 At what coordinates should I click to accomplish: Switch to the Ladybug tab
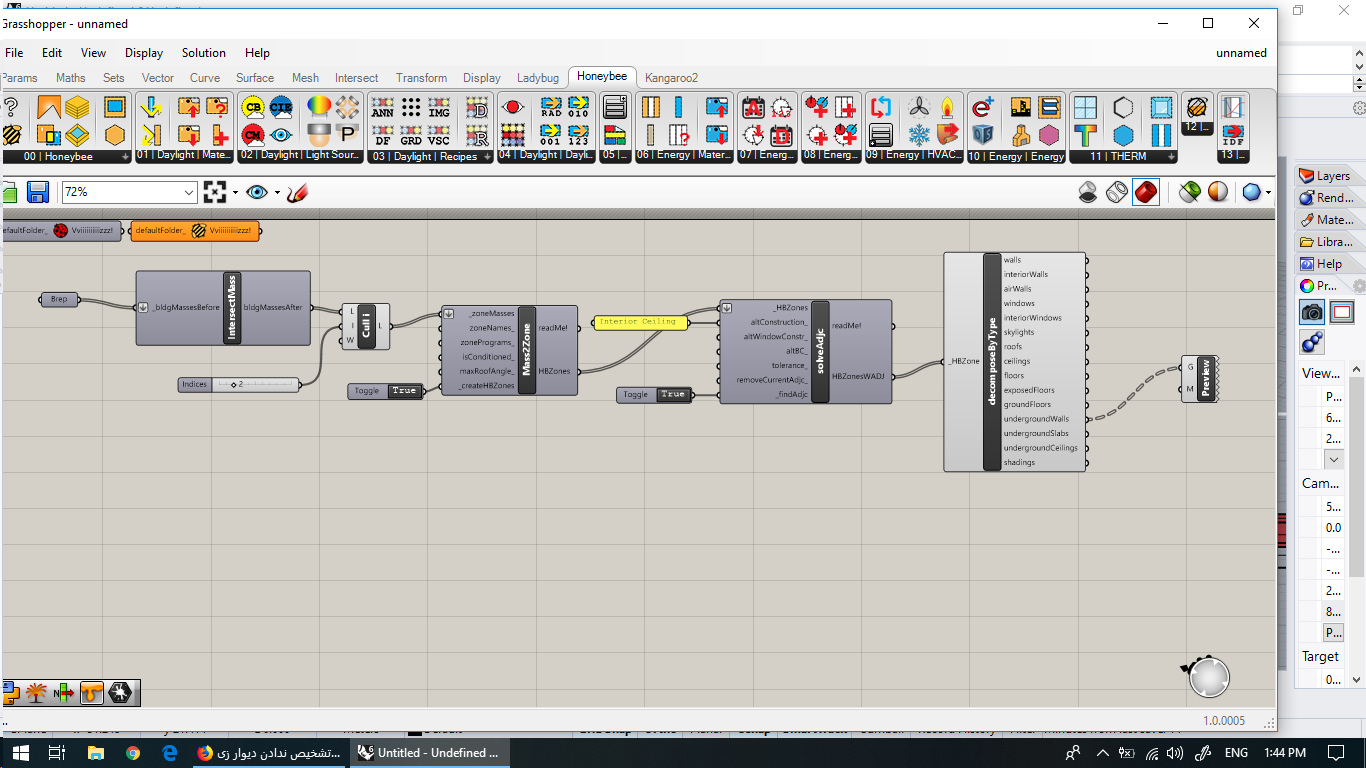(538, 78)
